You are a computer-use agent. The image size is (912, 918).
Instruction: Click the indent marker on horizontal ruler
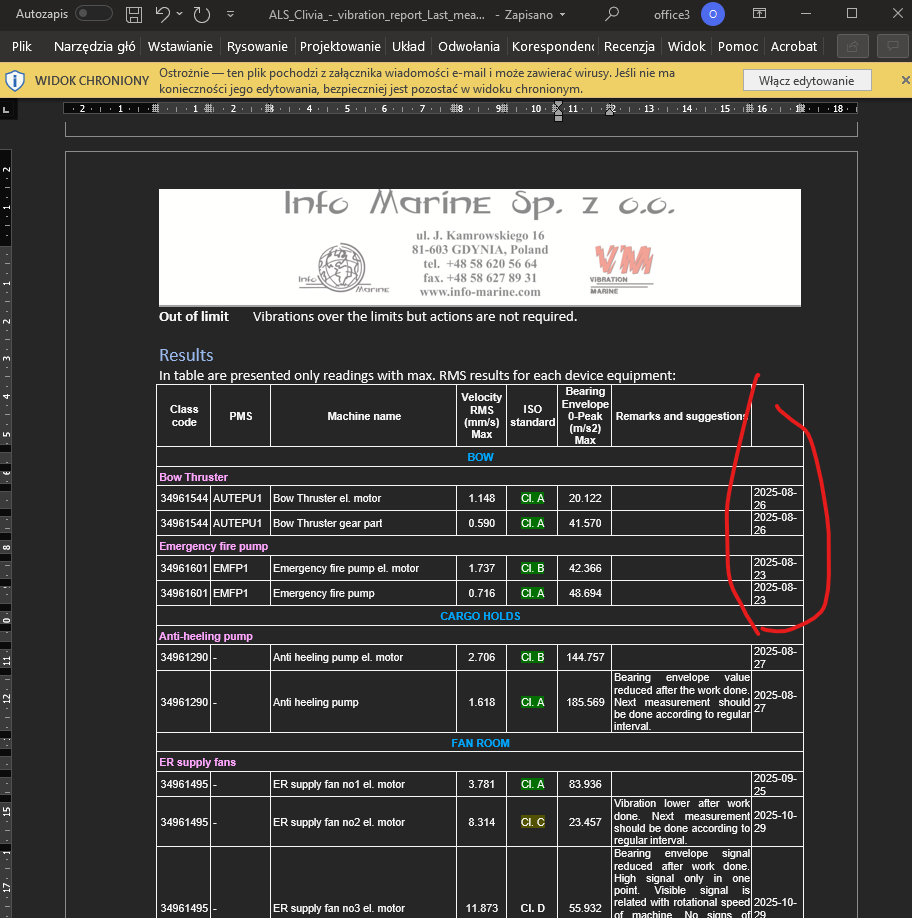tap(558, 108)
